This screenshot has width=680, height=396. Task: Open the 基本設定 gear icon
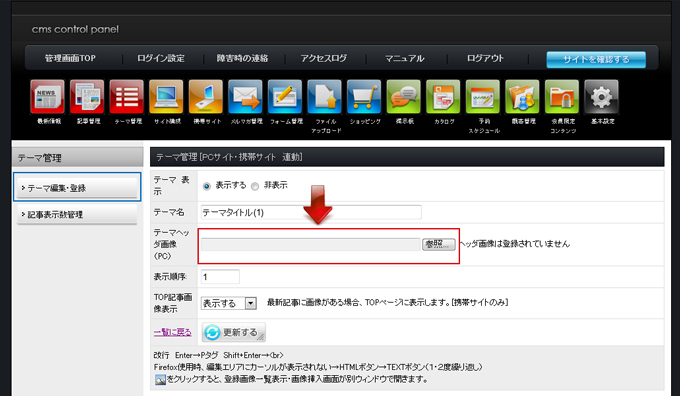coord(602,96)
